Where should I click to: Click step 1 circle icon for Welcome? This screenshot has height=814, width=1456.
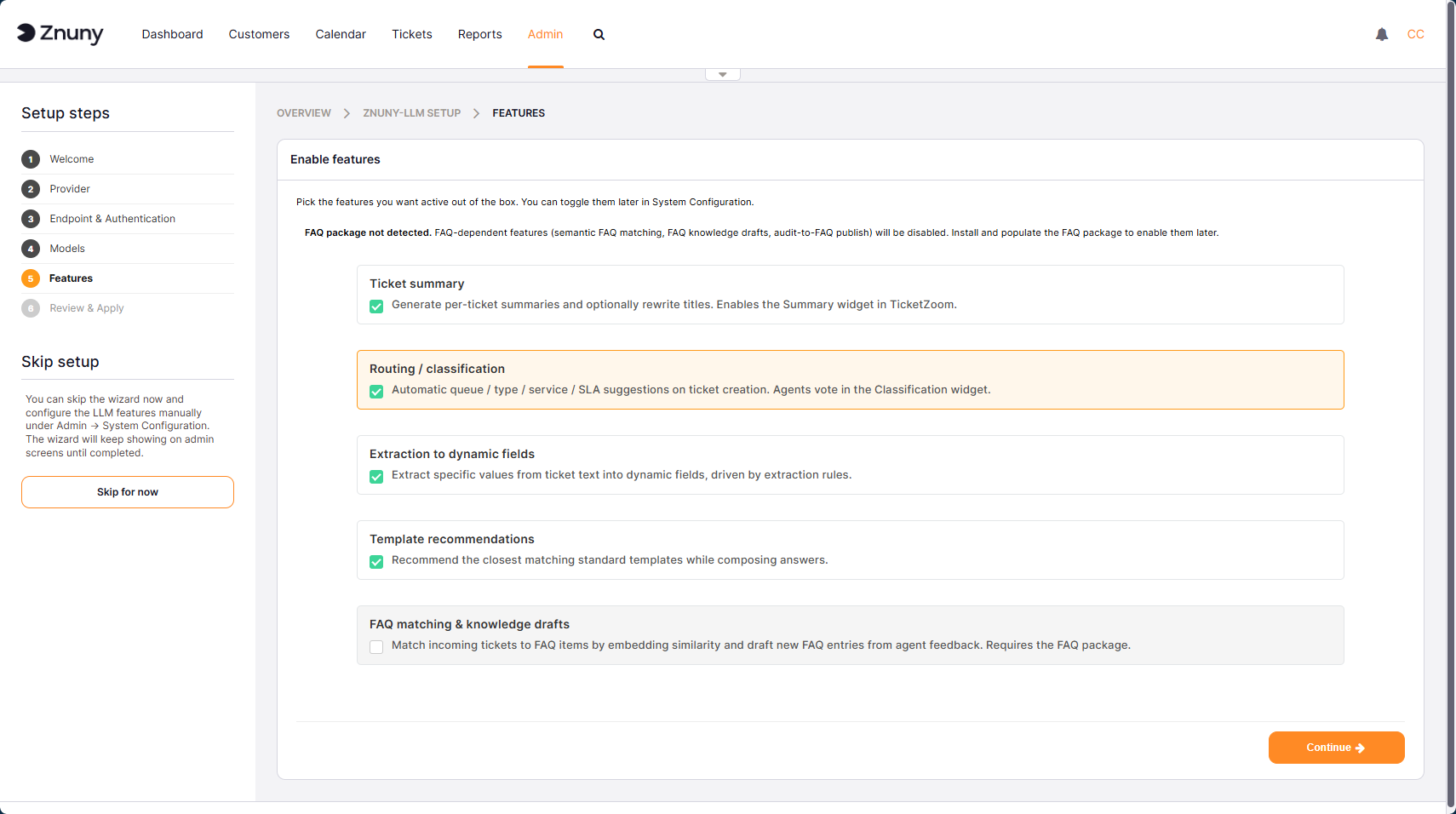pos(31,159)
